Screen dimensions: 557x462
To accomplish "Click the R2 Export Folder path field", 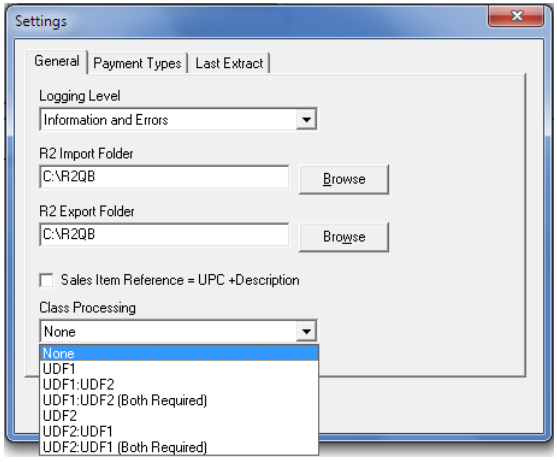I will coord(164,234).
